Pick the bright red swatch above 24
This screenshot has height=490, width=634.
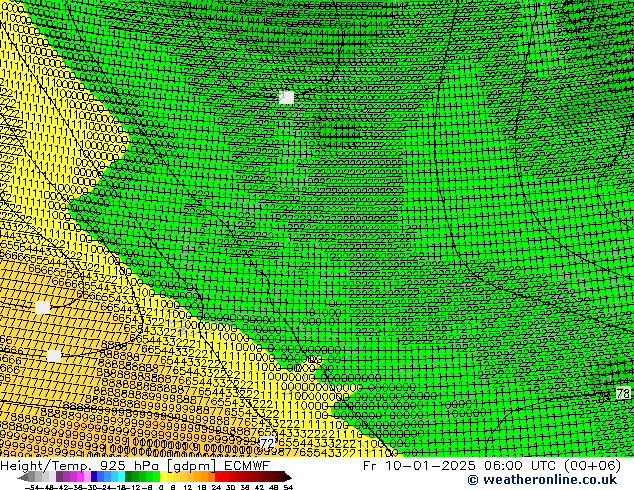tap(218, 477)
